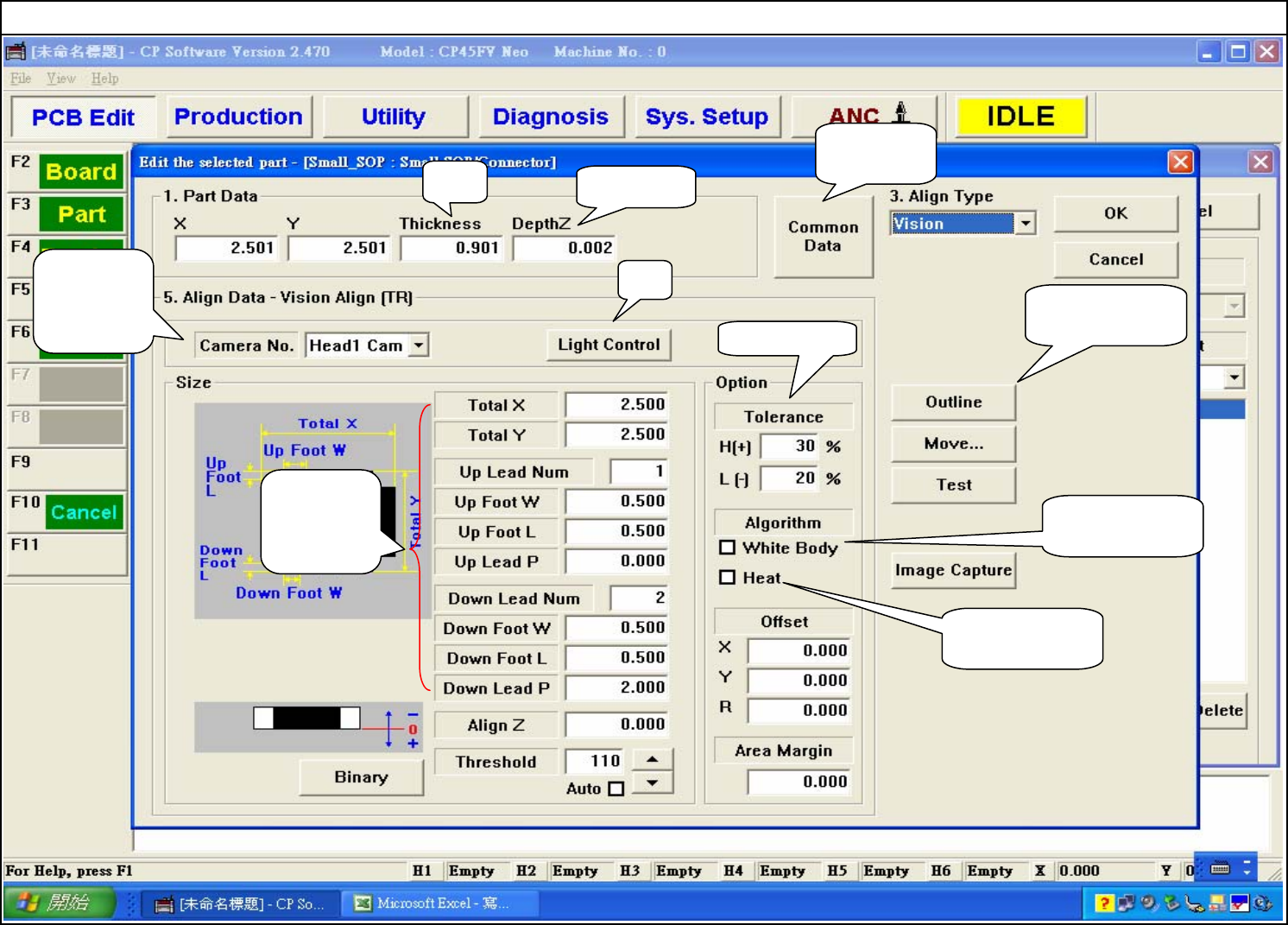Switch to the Production tab
This screenshot has width=1288, height=925.
(x=238, y=117)
